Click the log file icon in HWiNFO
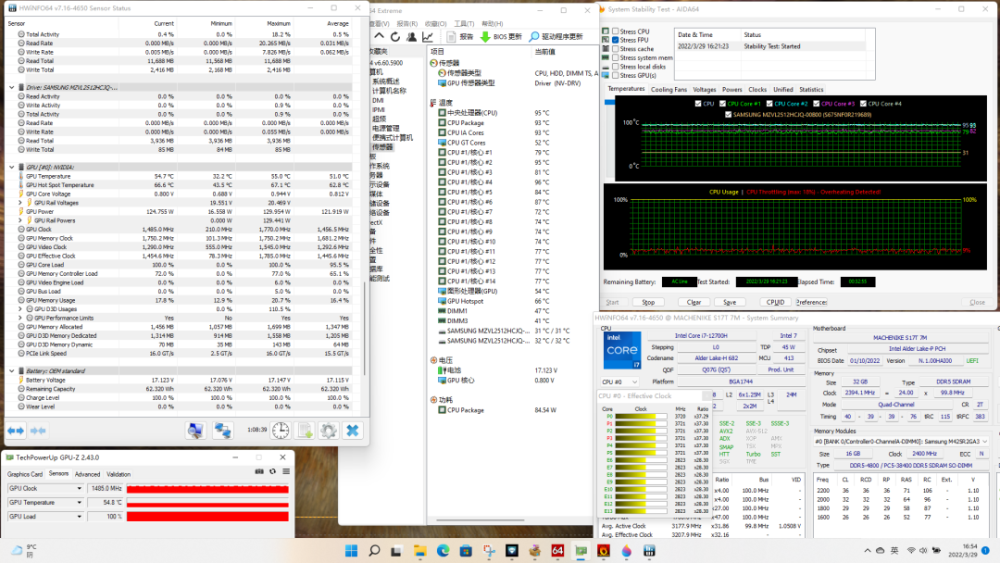Image resolution: width=1000 pixels, height=563 pixels. pos(304,430)
